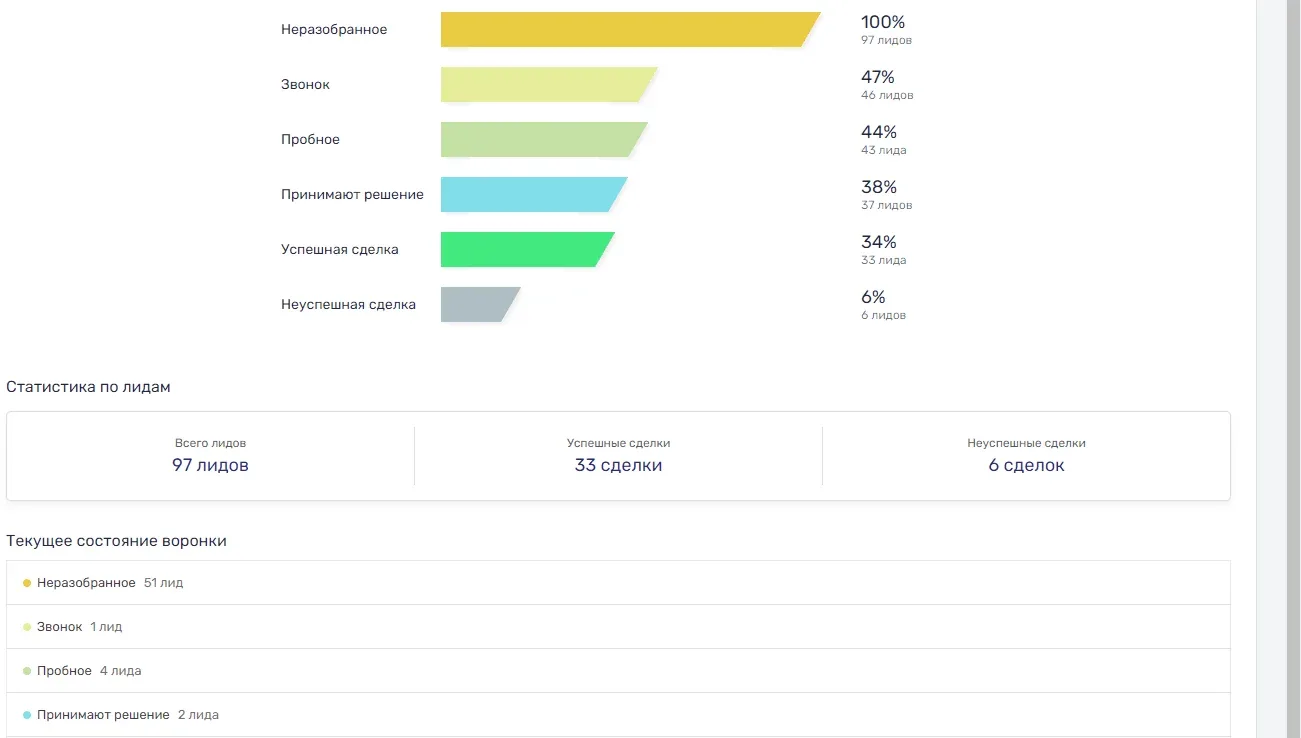The width and height of the screenshot is (1301, 738).
Task: Click the Неуспешные сделки 6 сделок stat
Action: pyautogui.click(x=1026, y=456)
